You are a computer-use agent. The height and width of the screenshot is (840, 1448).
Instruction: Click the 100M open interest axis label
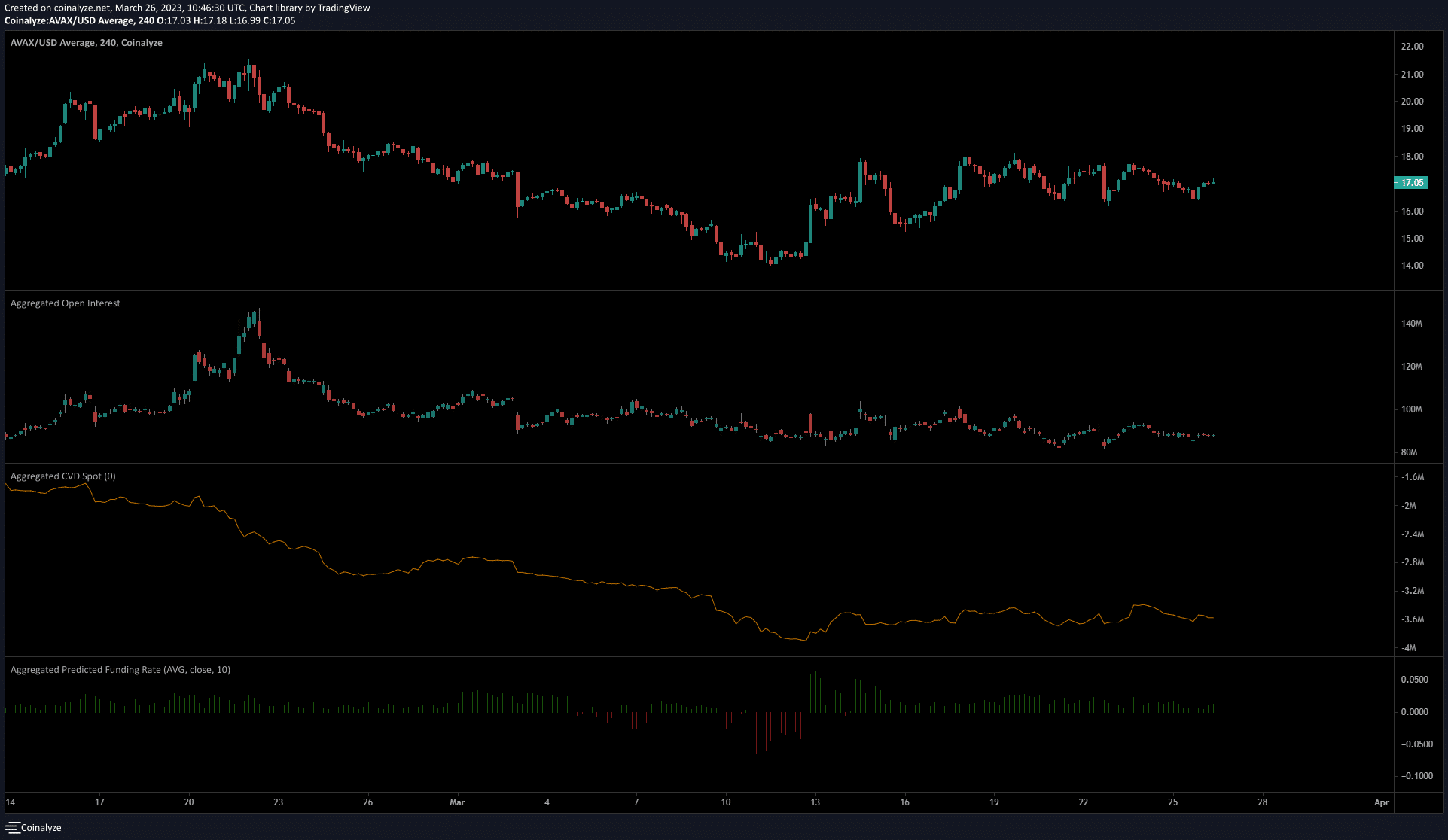pos(1411,409)
